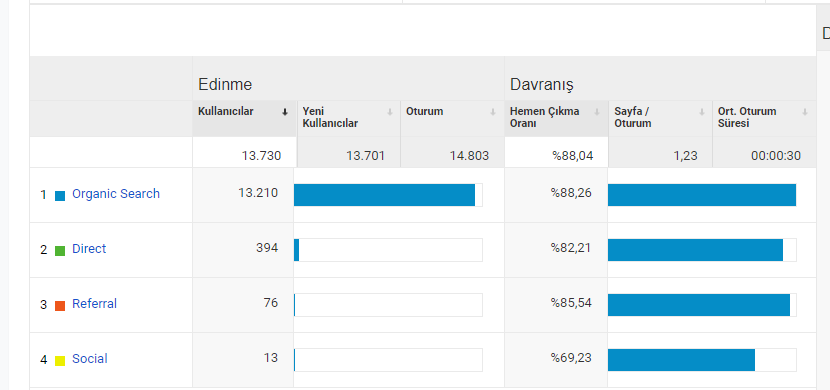Select the Davranış group header
Screen dimensions: 830x390
pyautogui.click(x=542, y=85)
